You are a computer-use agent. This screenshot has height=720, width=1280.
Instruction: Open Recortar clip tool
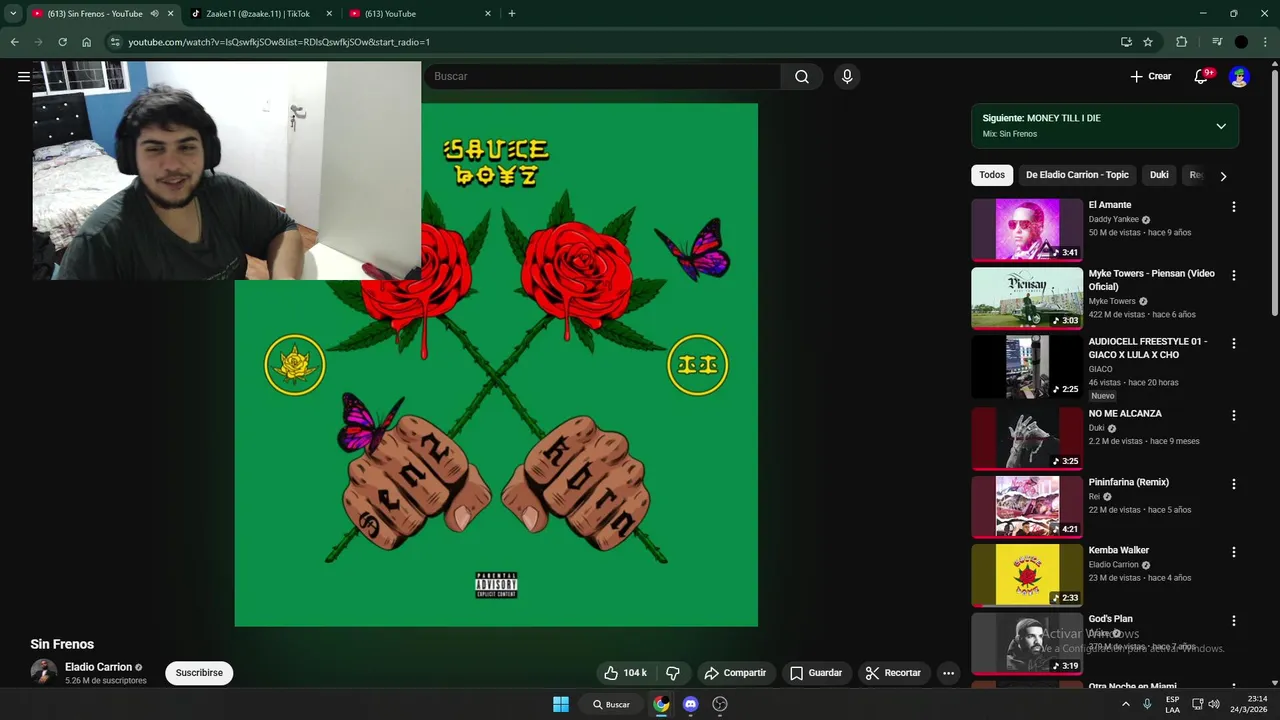tap(893, 673)
